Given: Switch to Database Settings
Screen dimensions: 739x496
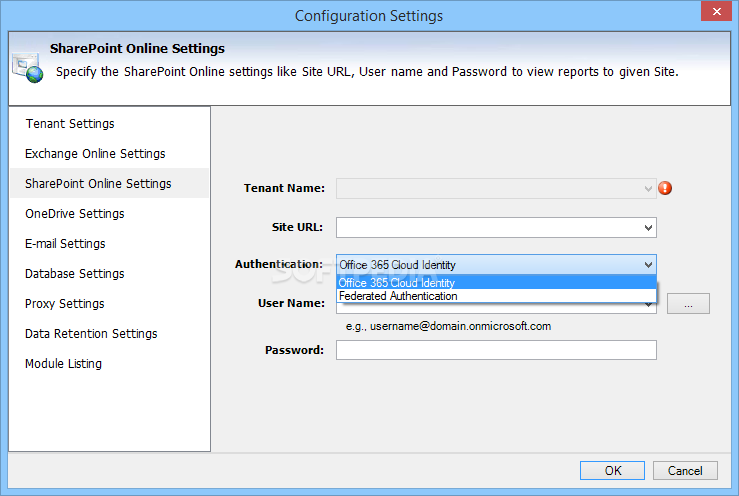Looking at the screenshot, I should coord(75,273).
